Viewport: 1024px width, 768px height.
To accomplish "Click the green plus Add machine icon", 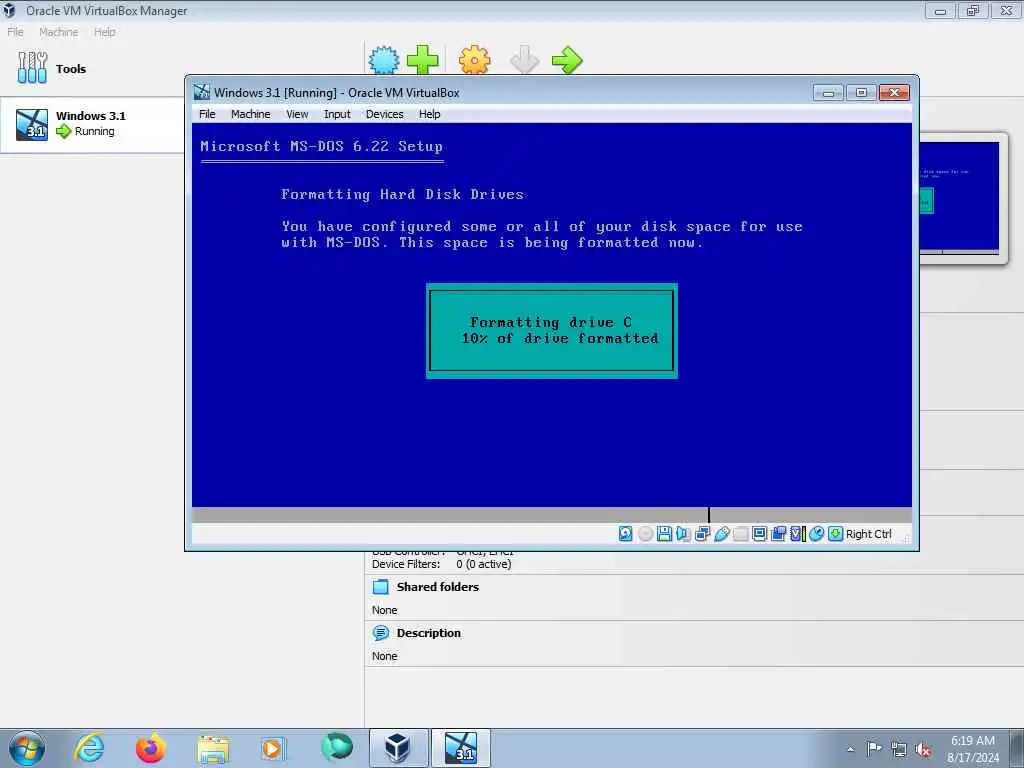I will pyautogui.click(x=423, y=60).
